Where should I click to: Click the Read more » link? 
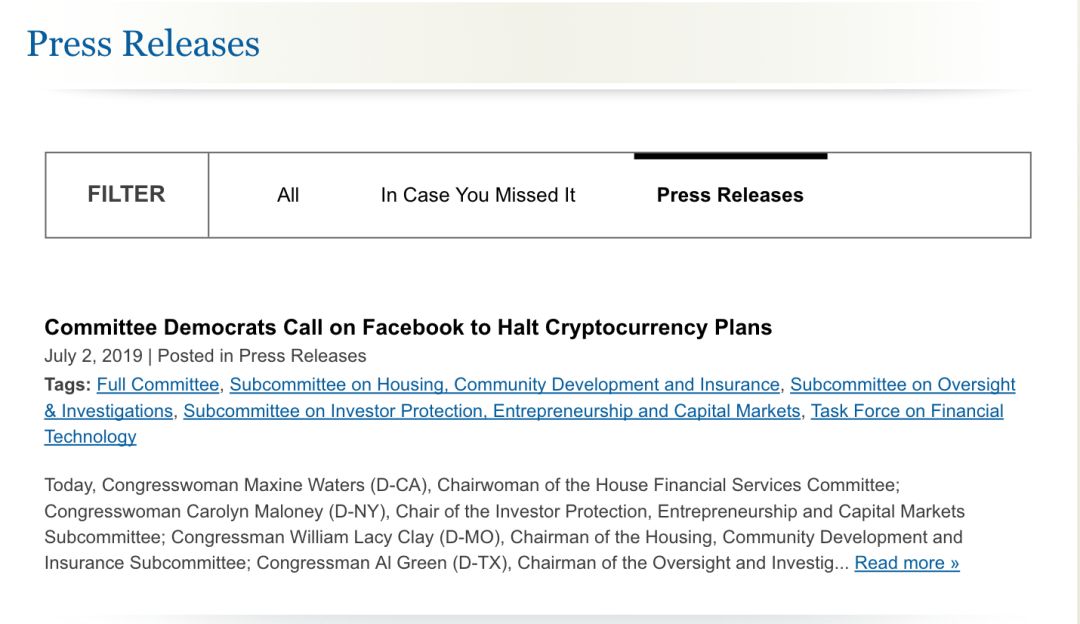point(906,563)
